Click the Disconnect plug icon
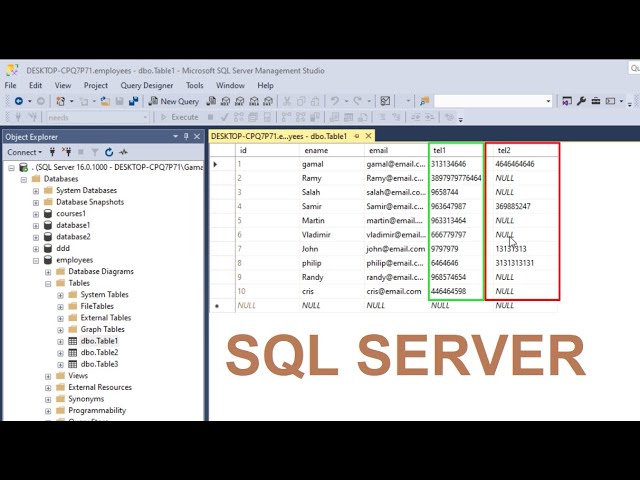Image resolution: width=640 pixels, height=480 pixels. tap(67, 152)
